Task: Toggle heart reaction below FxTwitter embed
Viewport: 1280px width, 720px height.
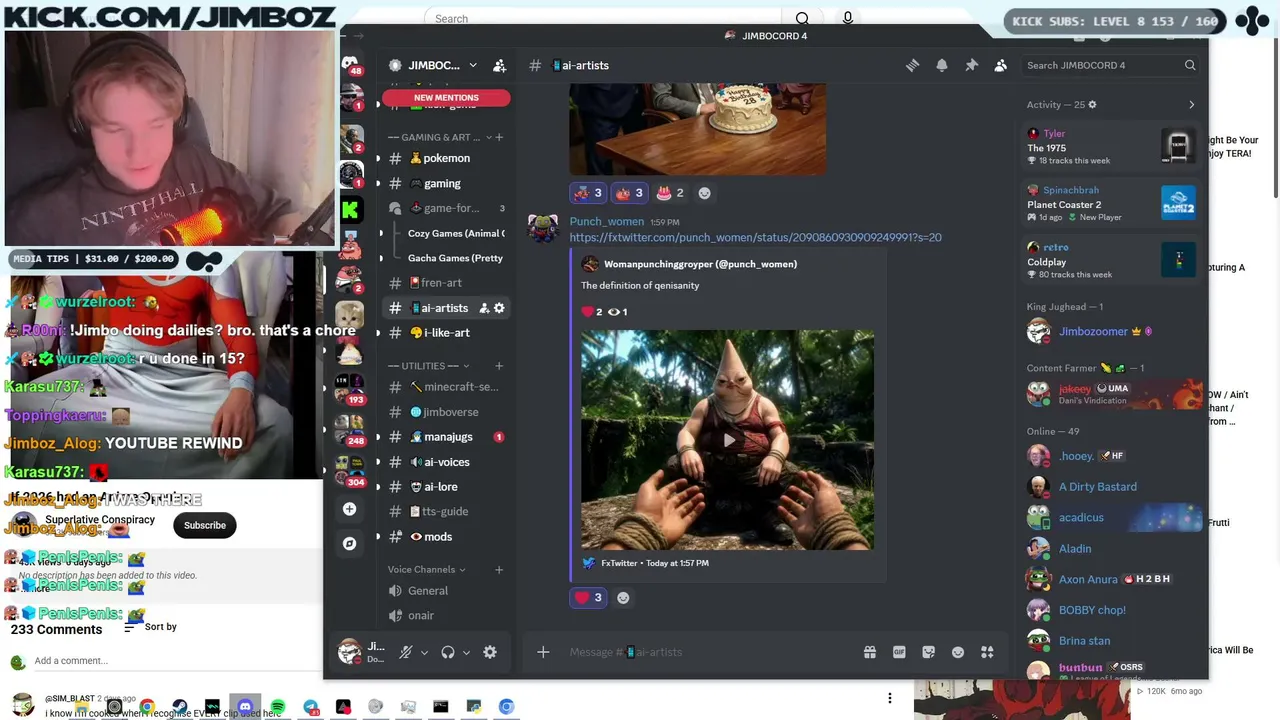Action: click(x=588, y=598)
